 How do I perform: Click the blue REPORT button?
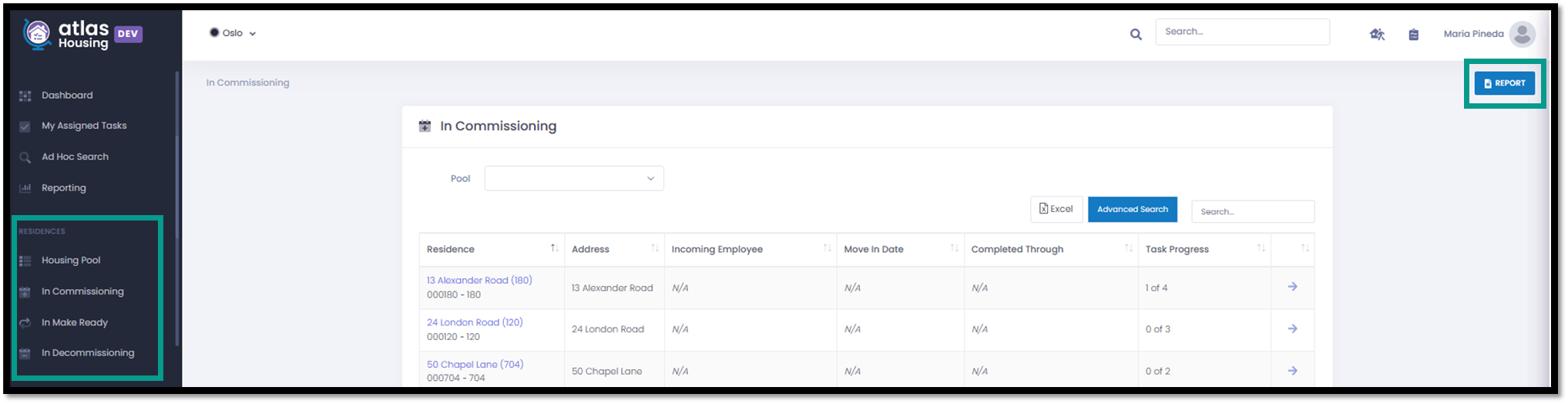[x=1504, y=83]
